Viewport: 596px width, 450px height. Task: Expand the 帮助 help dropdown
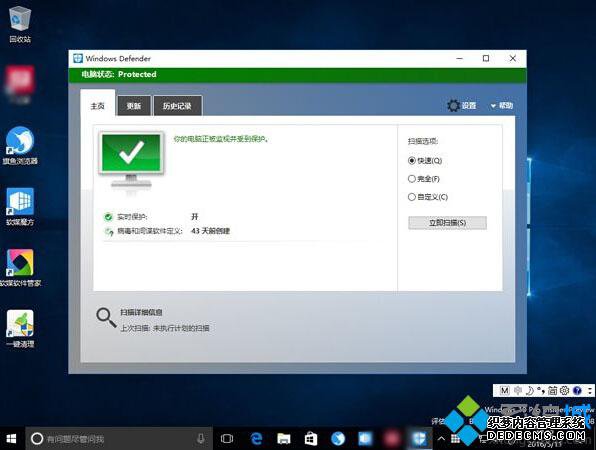tap(502, 105)
